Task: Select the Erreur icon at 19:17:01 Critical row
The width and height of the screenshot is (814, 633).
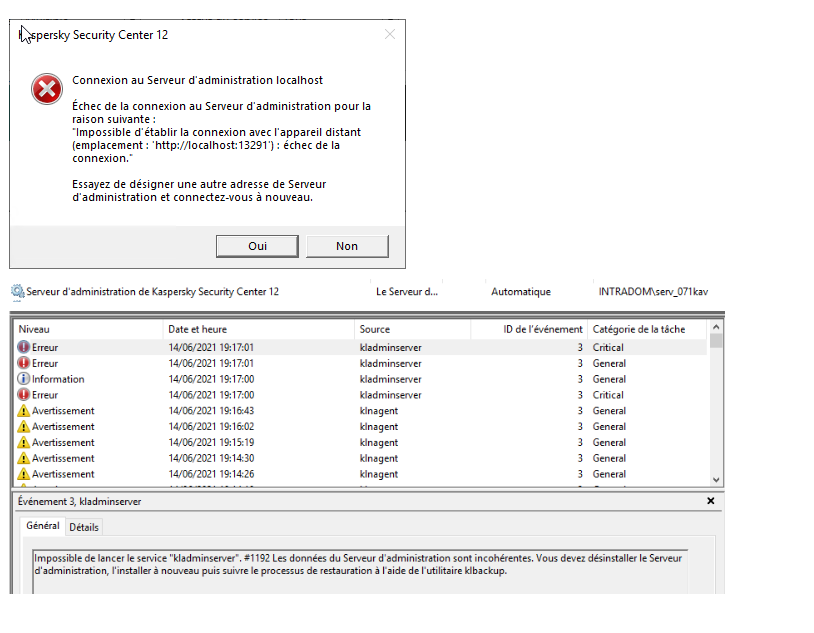Action: click(x=23, y=347)
